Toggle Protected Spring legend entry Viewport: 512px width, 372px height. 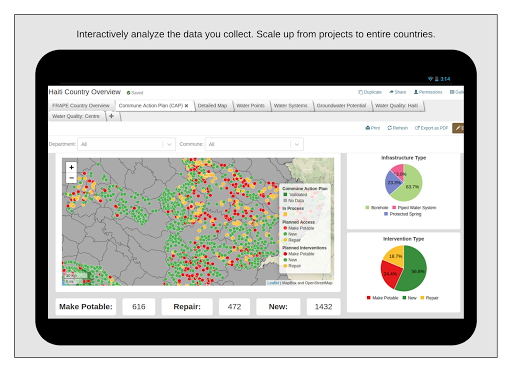click(x=403, y=214)
